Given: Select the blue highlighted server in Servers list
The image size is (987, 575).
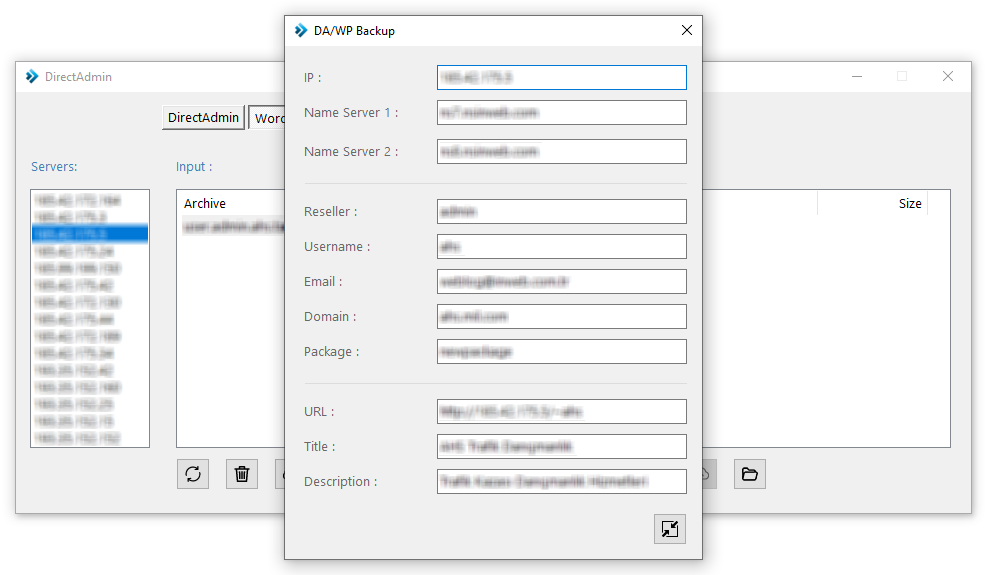Looking at the screenshot, I should point(90,234).
